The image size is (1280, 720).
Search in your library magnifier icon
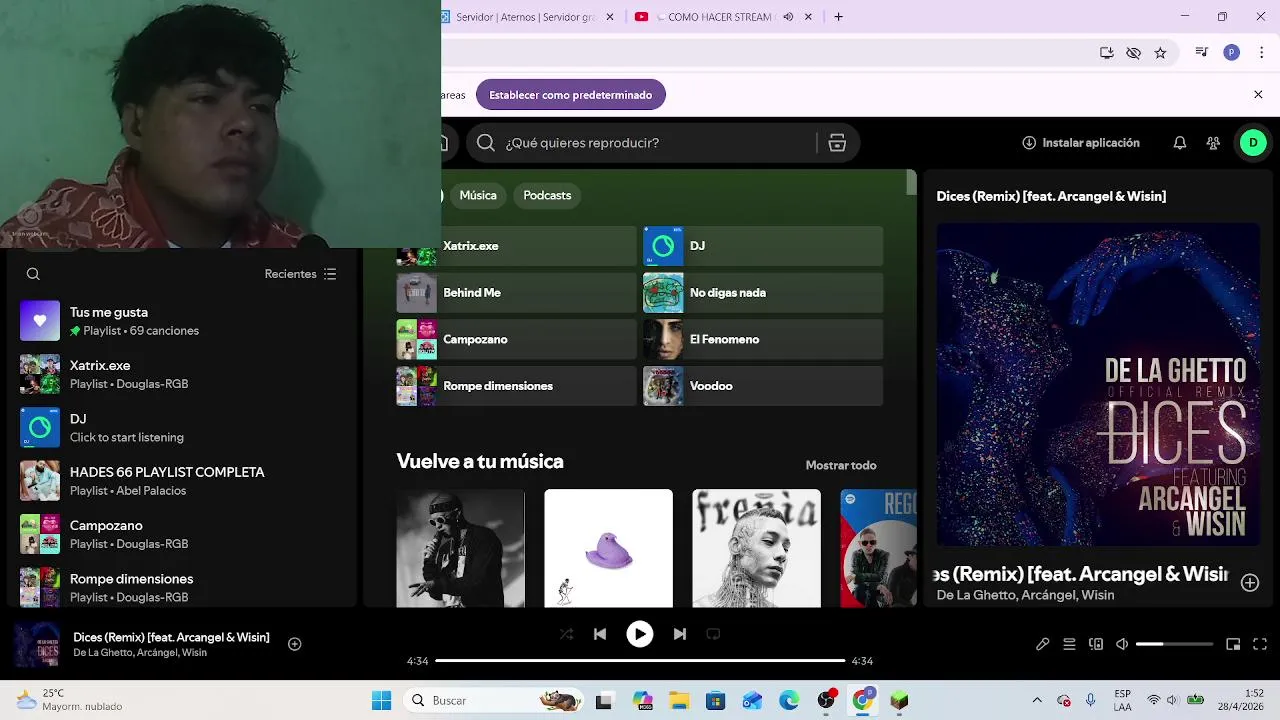(33, 274)
